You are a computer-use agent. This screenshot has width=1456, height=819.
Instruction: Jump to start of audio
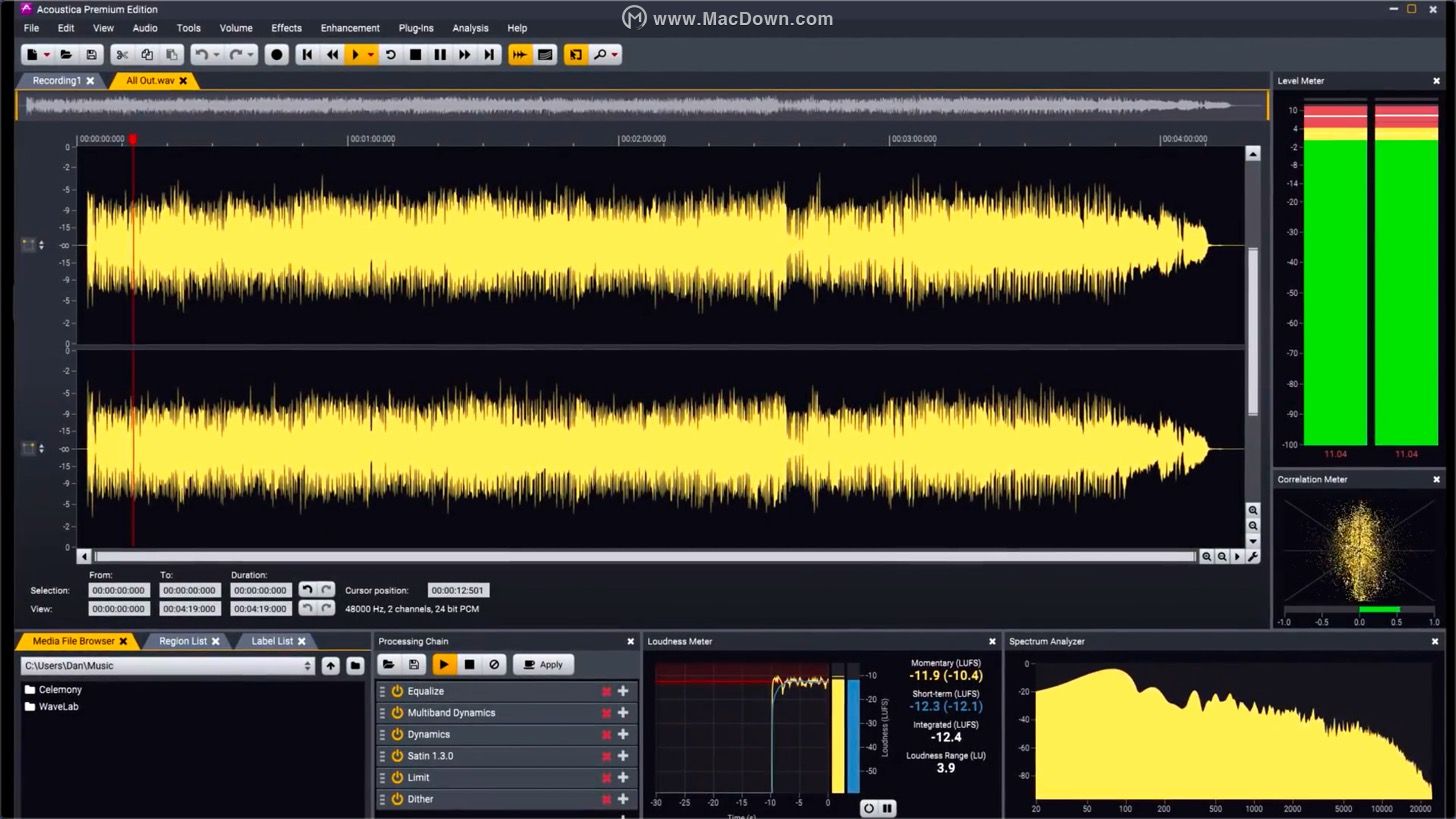[307, 55]
